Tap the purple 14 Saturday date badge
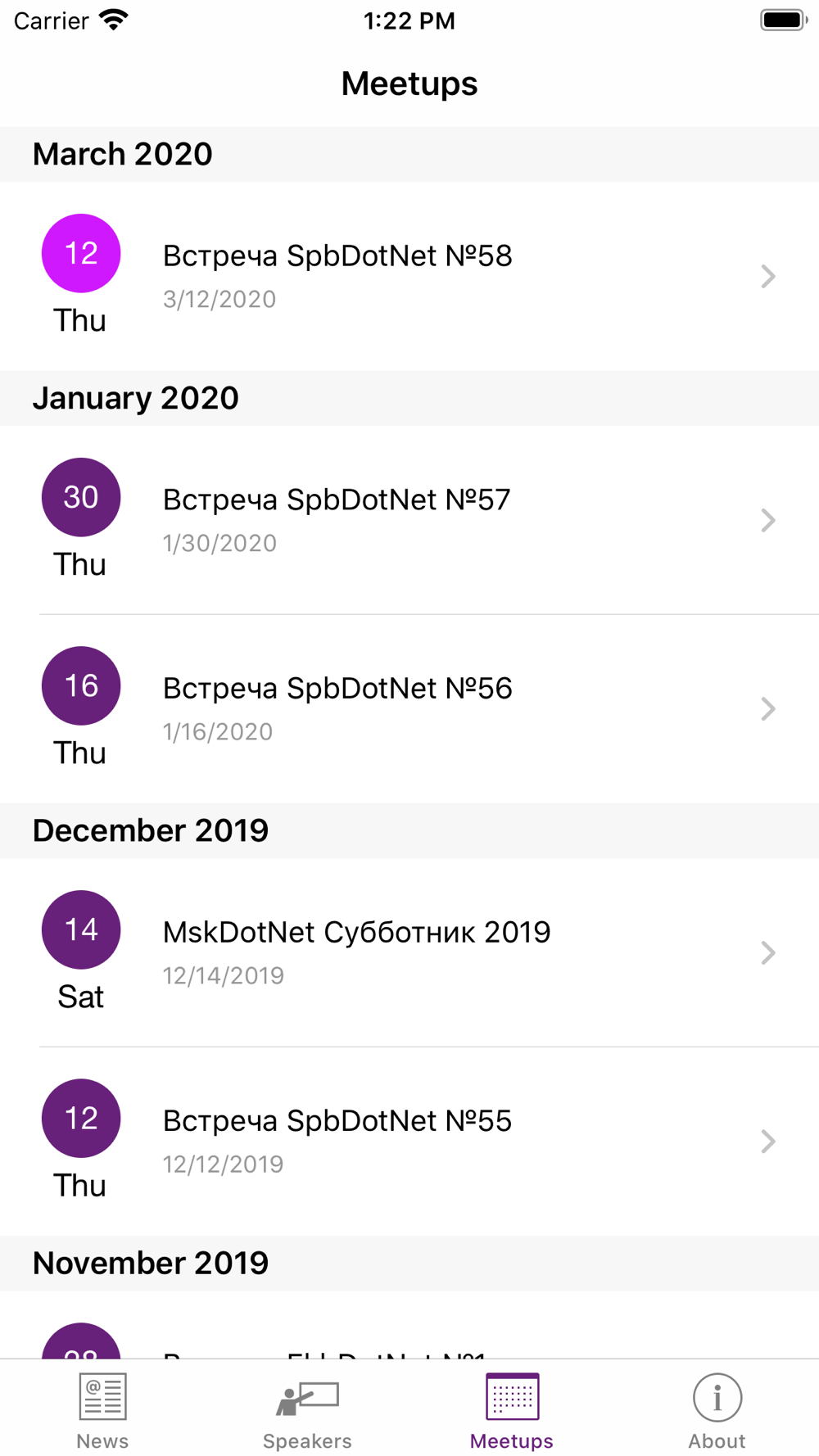The height and width of the screenshot is (1456, 819). point(81,929)
